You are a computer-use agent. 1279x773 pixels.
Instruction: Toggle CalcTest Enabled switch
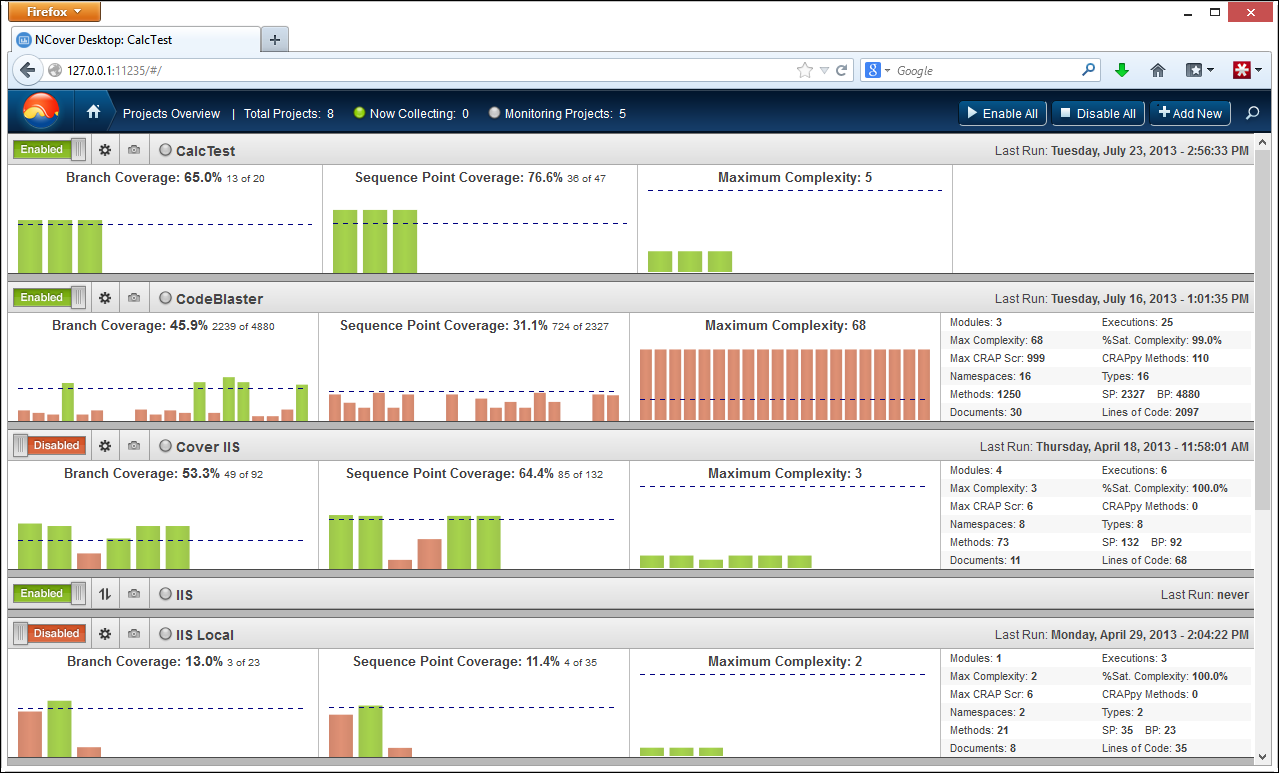click(50, 150)
